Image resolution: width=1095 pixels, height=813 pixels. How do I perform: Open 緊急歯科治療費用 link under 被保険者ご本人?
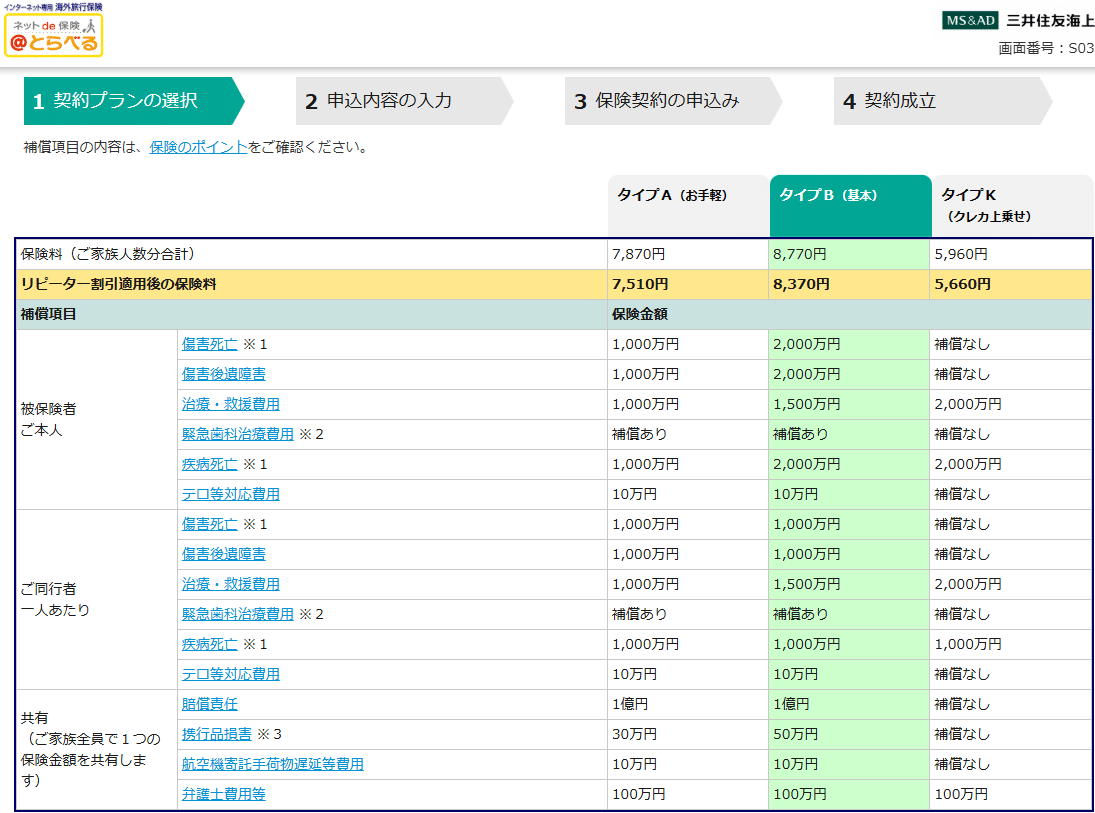click(237, 434)
